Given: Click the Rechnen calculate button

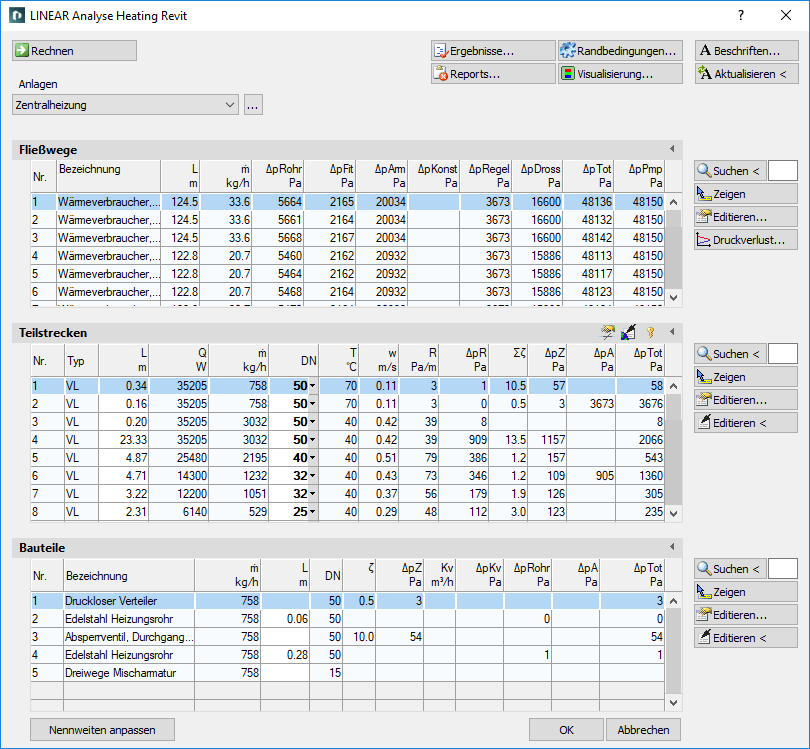Looking at the screenshot, I should [x=74, y=51].
